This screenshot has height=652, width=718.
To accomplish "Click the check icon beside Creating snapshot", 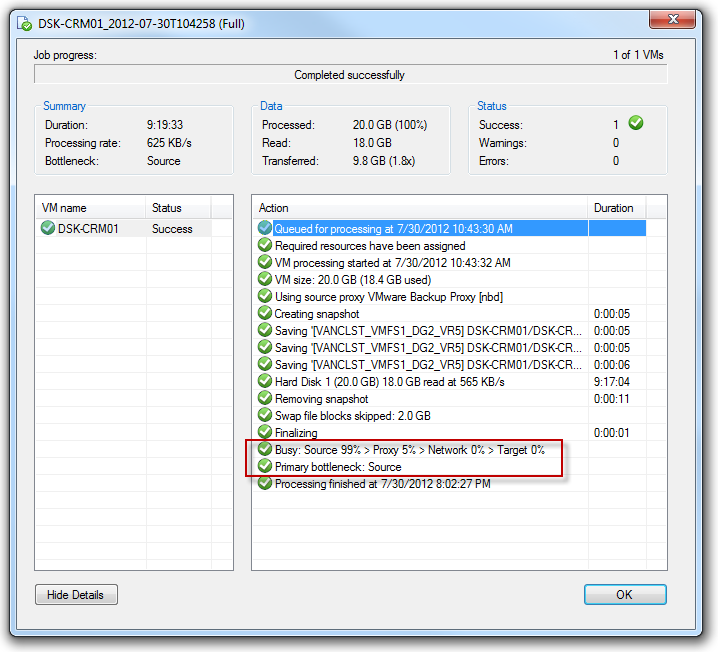I will (265, 314).
